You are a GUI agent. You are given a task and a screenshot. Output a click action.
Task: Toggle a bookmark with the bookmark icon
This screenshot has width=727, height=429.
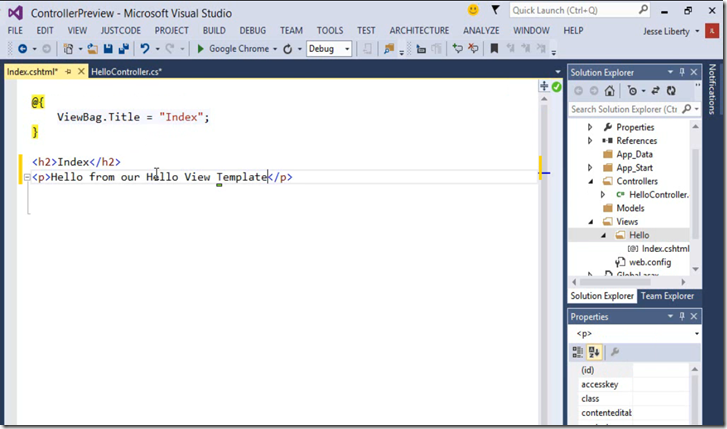494,48
